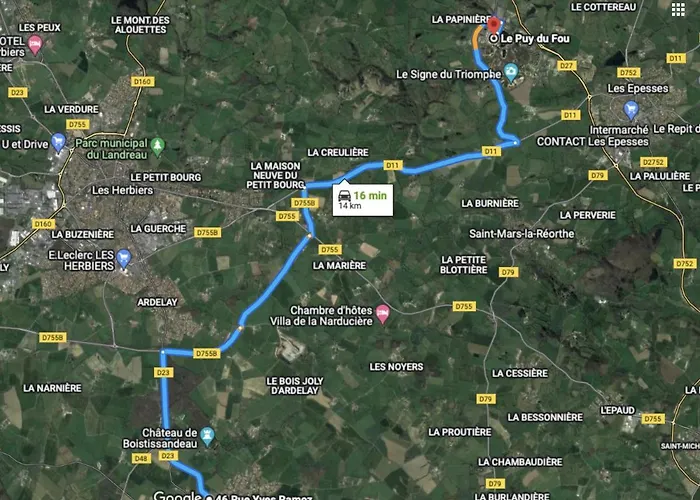Open the Google apps grid icon
This screenshot has width=700, height=500.
click(678, 9)
